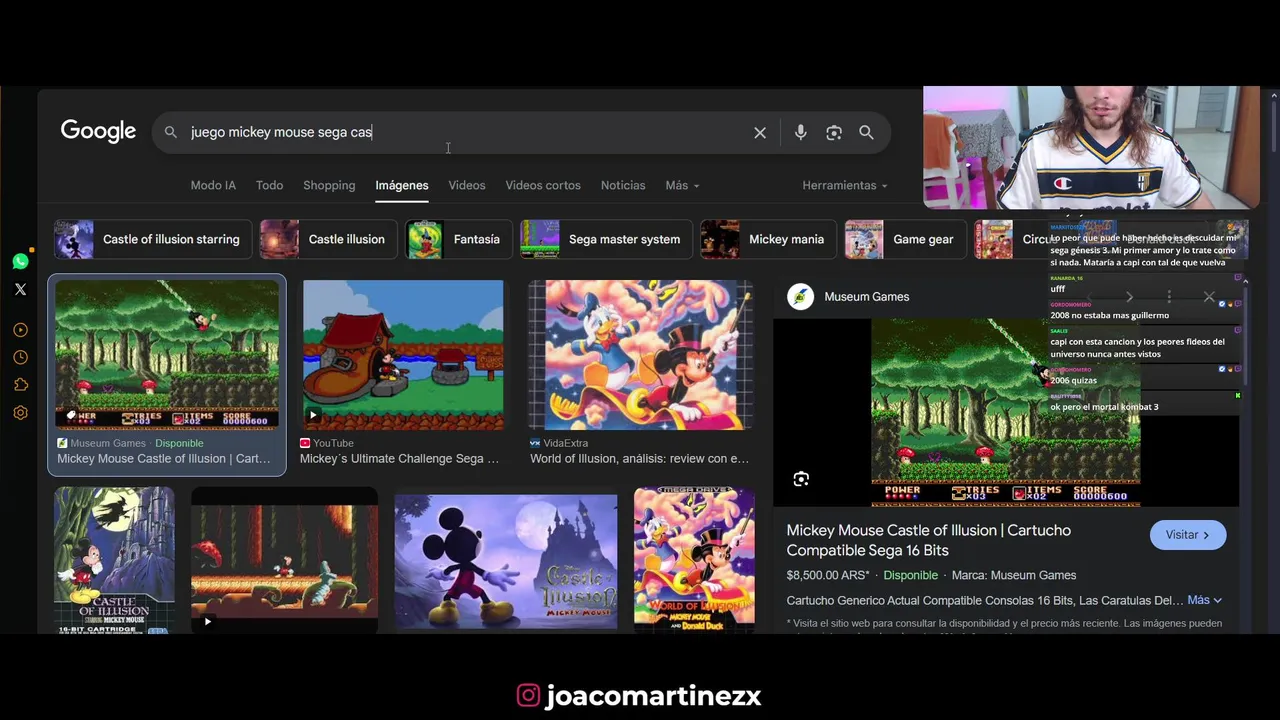Click the large preview image in the side panel
The height and width of the screenshot is (720, 1280).
click(x=1005, y=412)
